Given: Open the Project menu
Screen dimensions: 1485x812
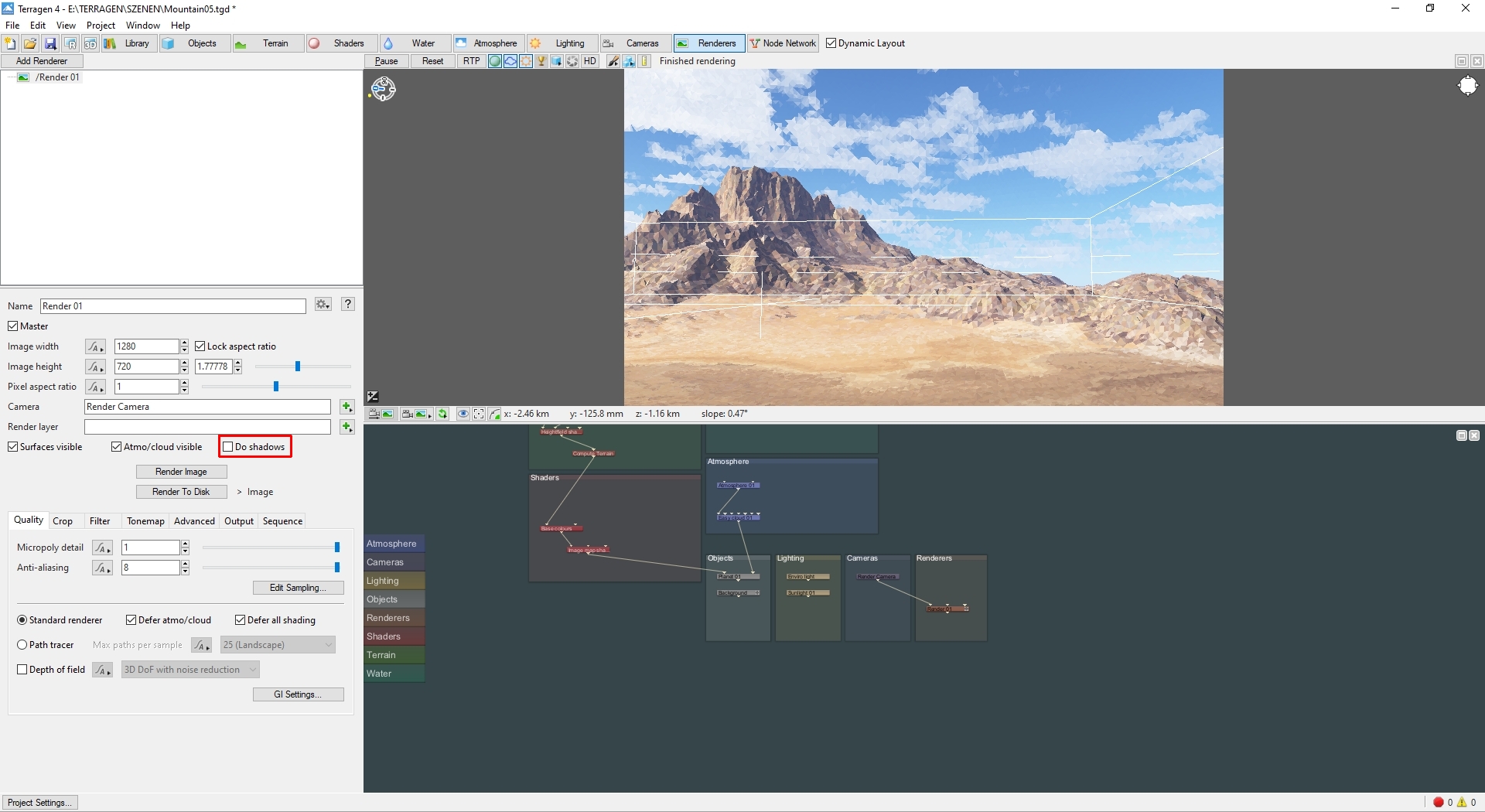Looking at the screenshot, I should click(x=101, y=26).
